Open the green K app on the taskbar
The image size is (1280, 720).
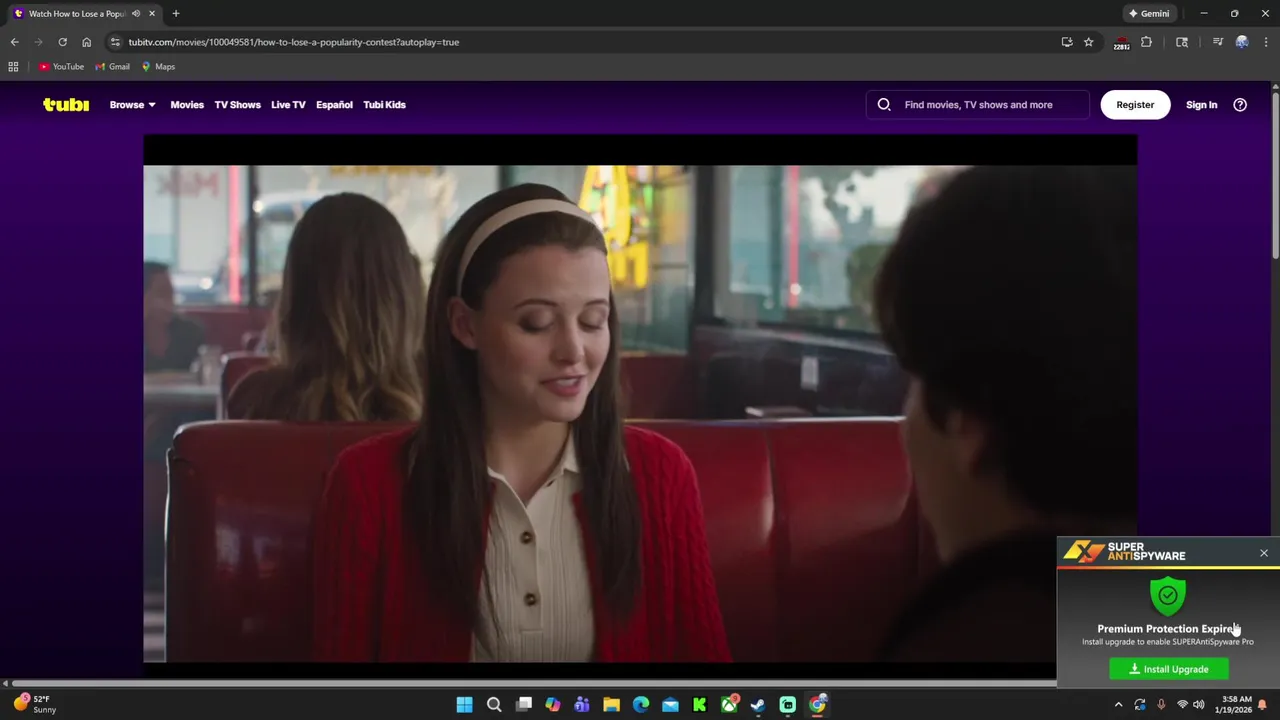(700, 705)
